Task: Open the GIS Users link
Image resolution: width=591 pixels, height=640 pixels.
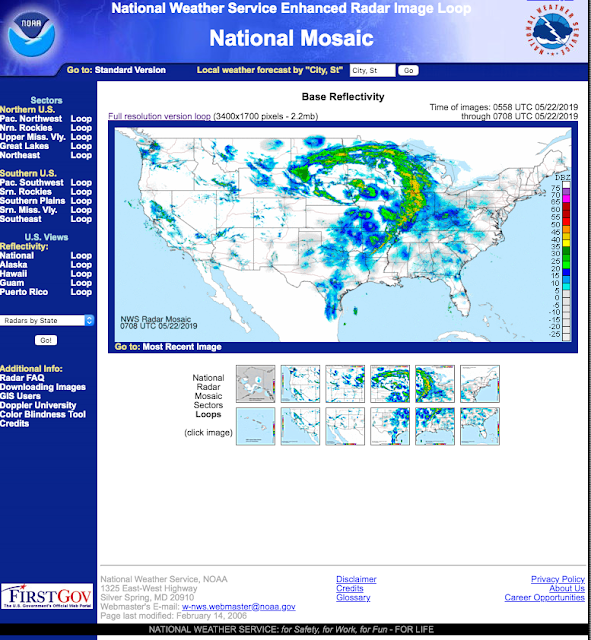Action: tap(20, 396)
